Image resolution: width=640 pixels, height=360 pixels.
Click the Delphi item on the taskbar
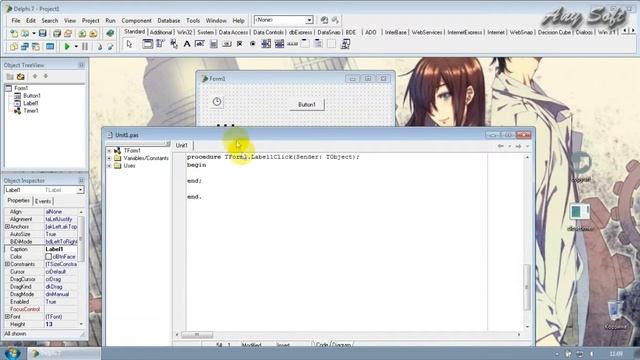(64, 353)
